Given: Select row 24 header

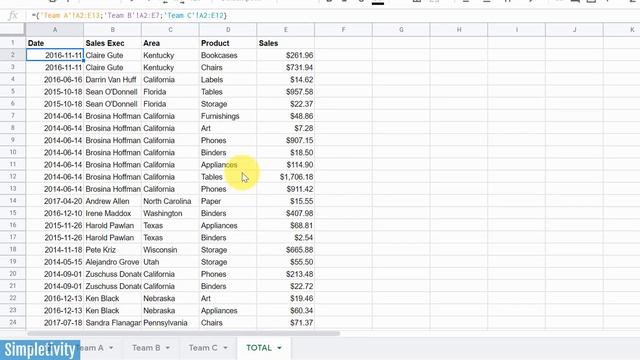Looking at the screenshot, I should [13, 322].
